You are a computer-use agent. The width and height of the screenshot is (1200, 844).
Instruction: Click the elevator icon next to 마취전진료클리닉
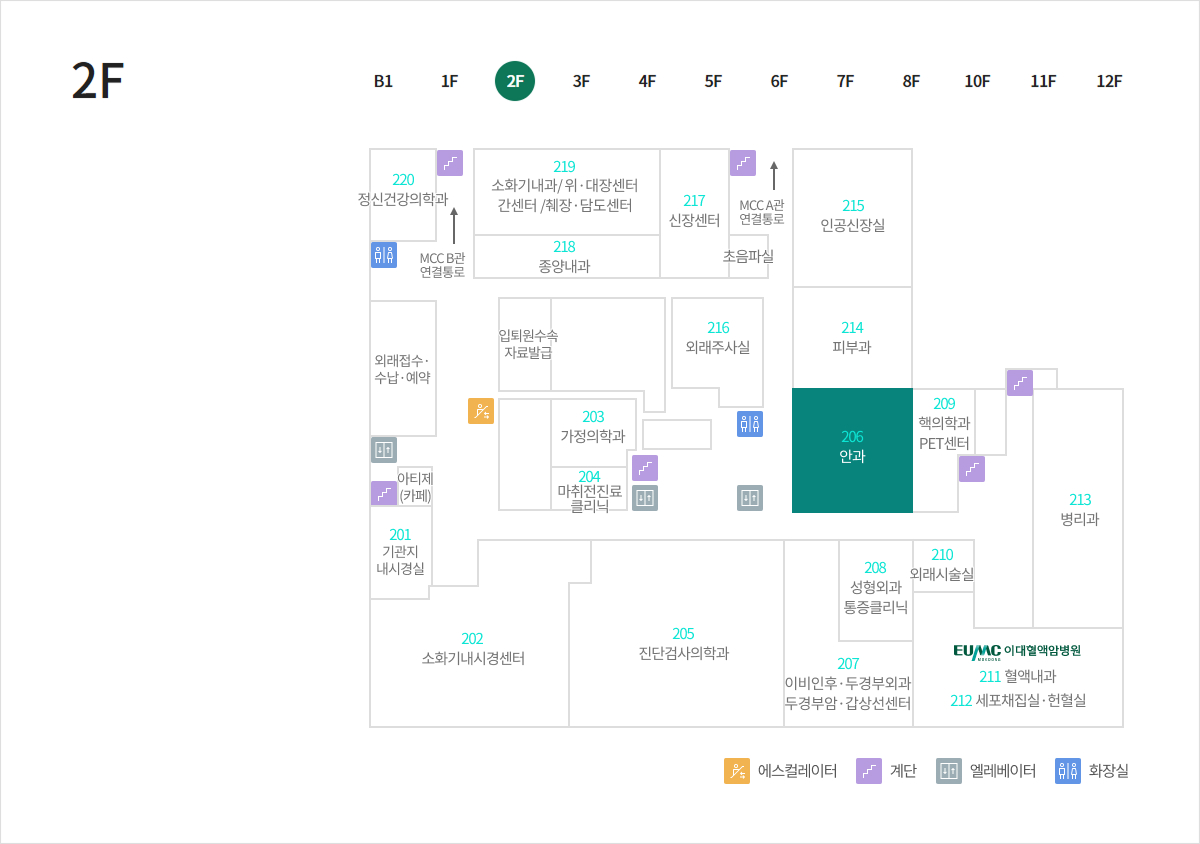645,498
